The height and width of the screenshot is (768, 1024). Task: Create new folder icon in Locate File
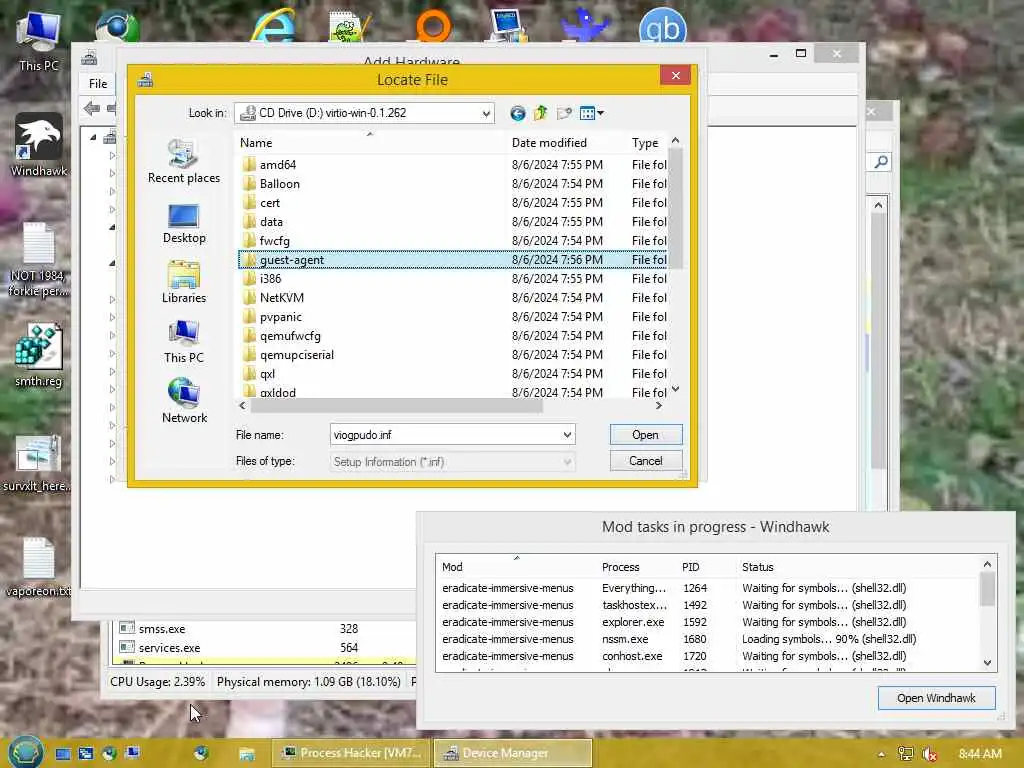pyautogui.click(x=564, y=114)
